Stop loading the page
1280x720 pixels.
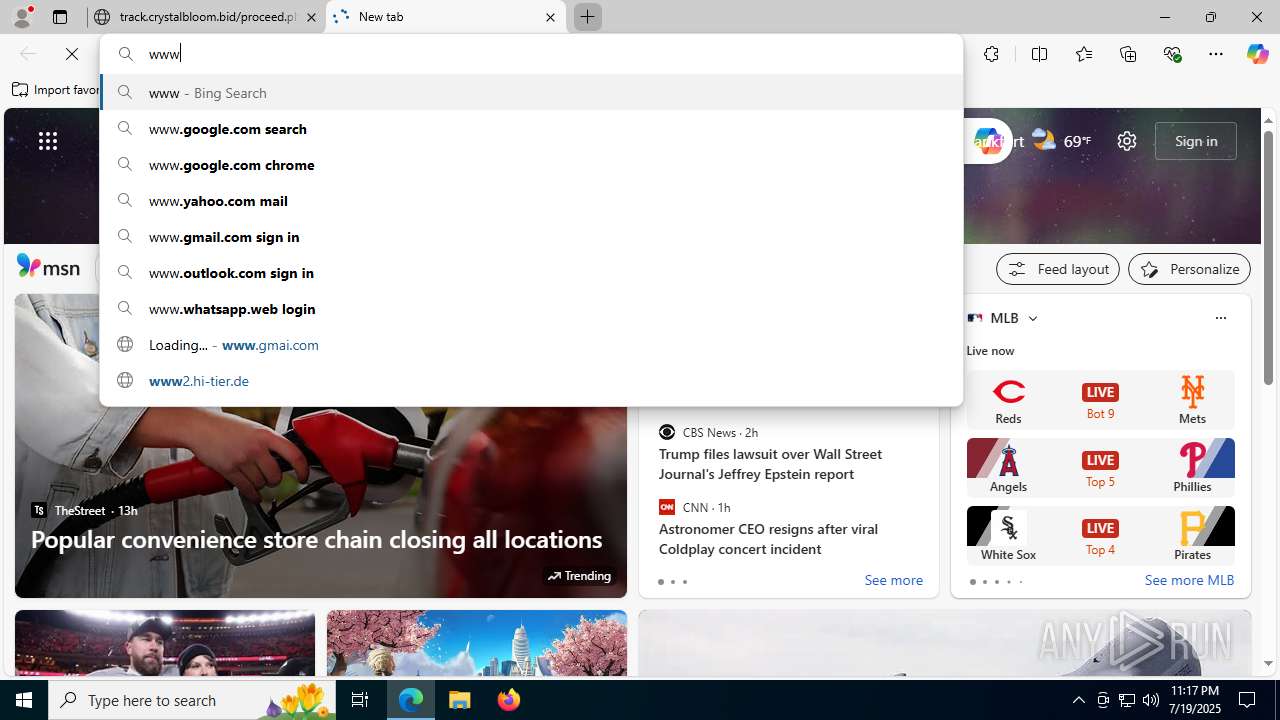pyautogui.click(x=72, y=54)
